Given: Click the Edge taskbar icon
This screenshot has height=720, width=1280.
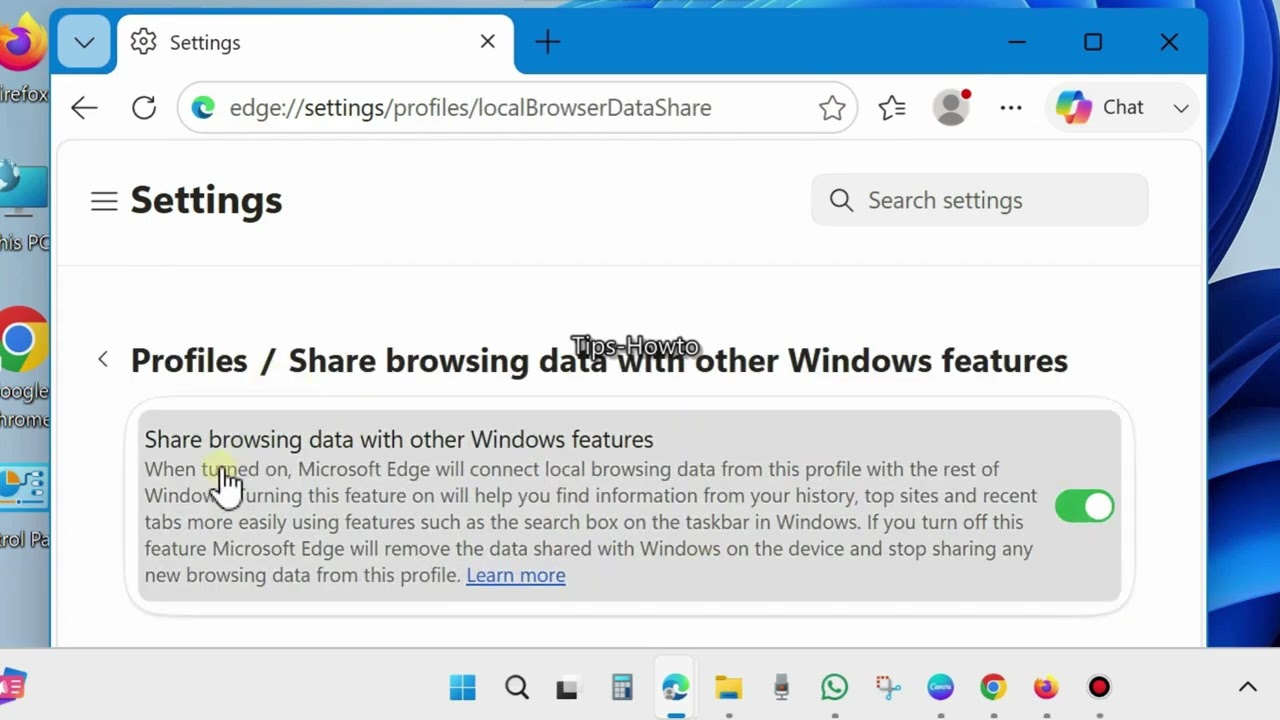Looking at the screenshot, I should [x=676, y=687].
